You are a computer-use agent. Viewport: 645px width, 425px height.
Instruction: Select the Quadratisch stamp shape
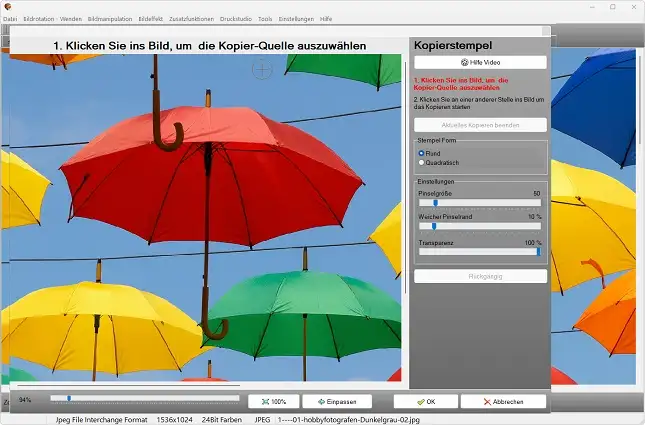(x=422, y=162)
